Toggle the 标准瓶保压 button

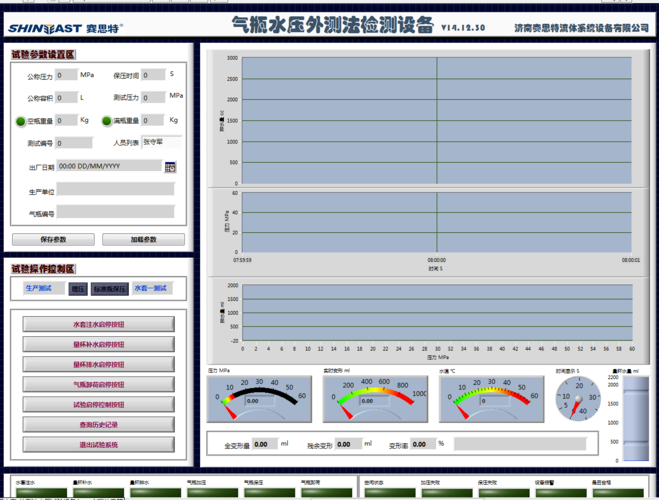(110, 289)
